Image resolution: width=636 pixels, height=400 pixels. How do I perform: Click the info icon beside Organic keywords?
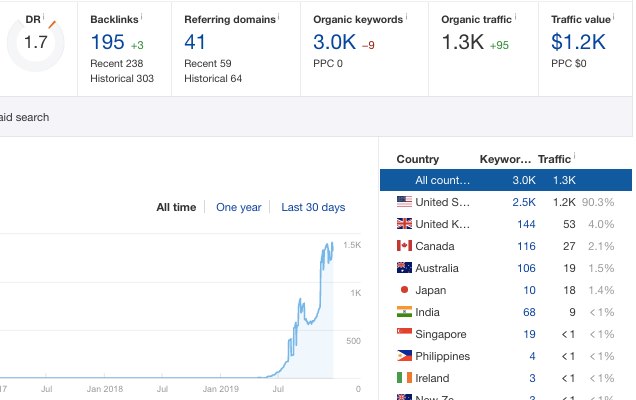407,16
